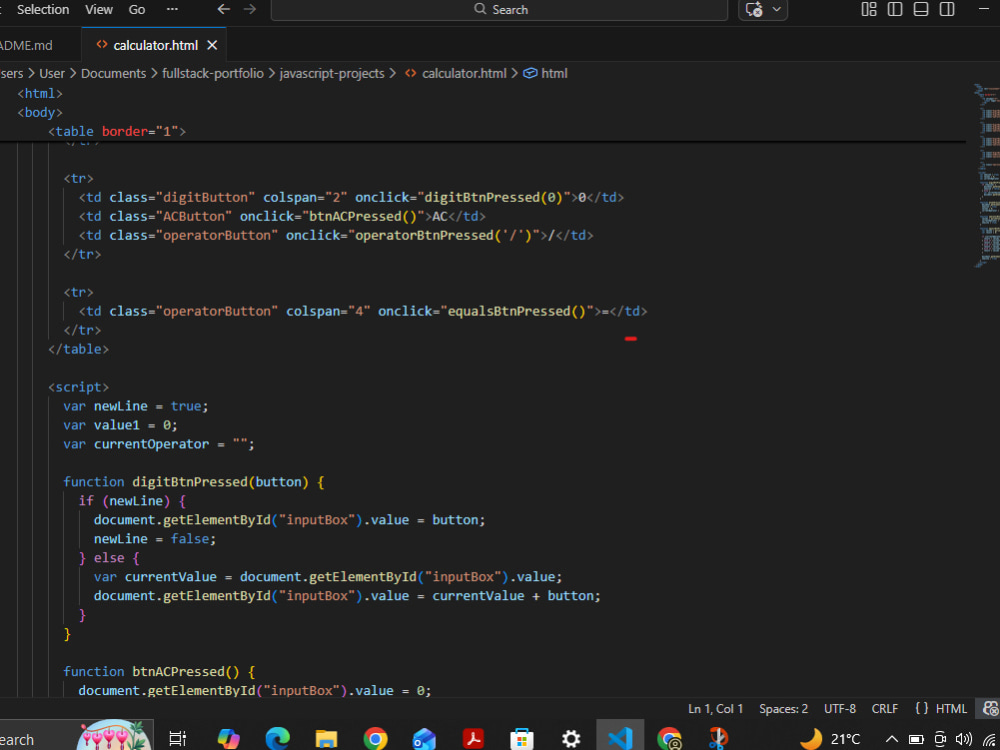Click the <script> tag line
This screenshot has width=1000, height=750.
click(x=78, y=387)
